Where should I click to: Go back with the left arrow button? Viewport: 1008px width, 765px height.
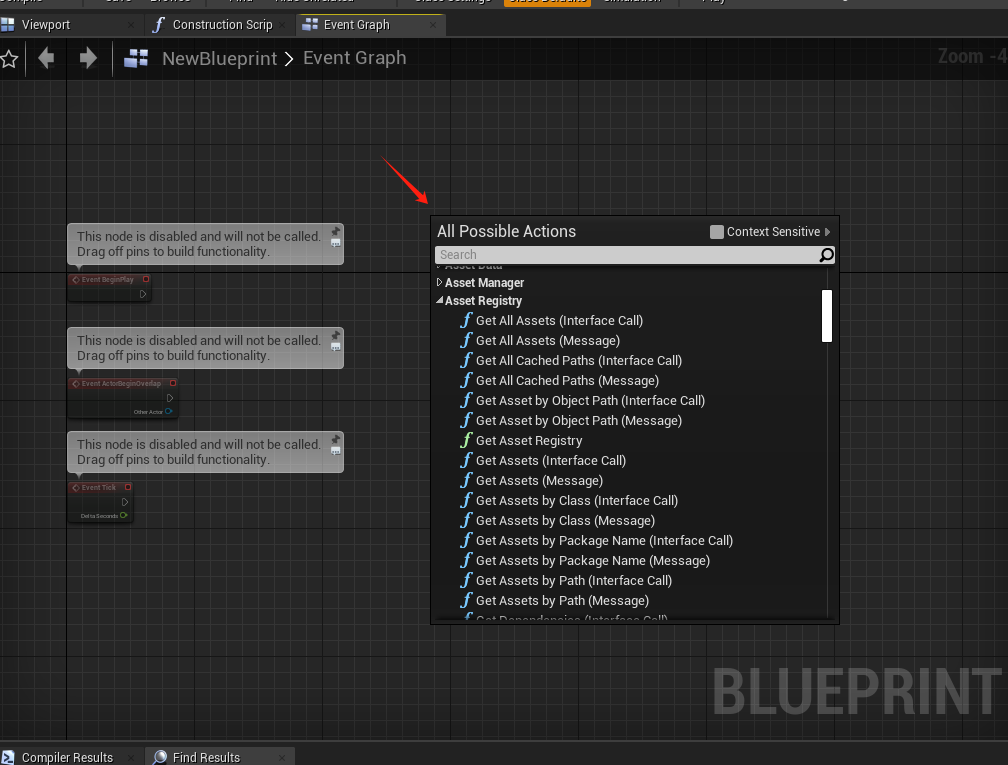[46, 58]
